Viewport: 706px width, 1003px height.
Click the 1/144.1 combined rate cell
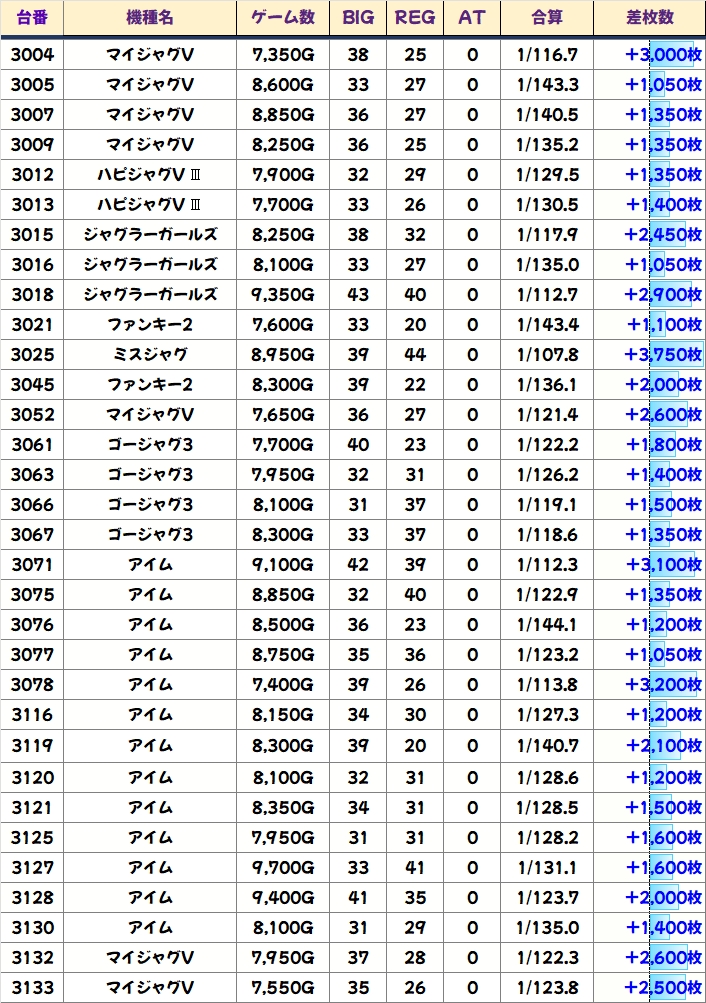pos(547,625)
